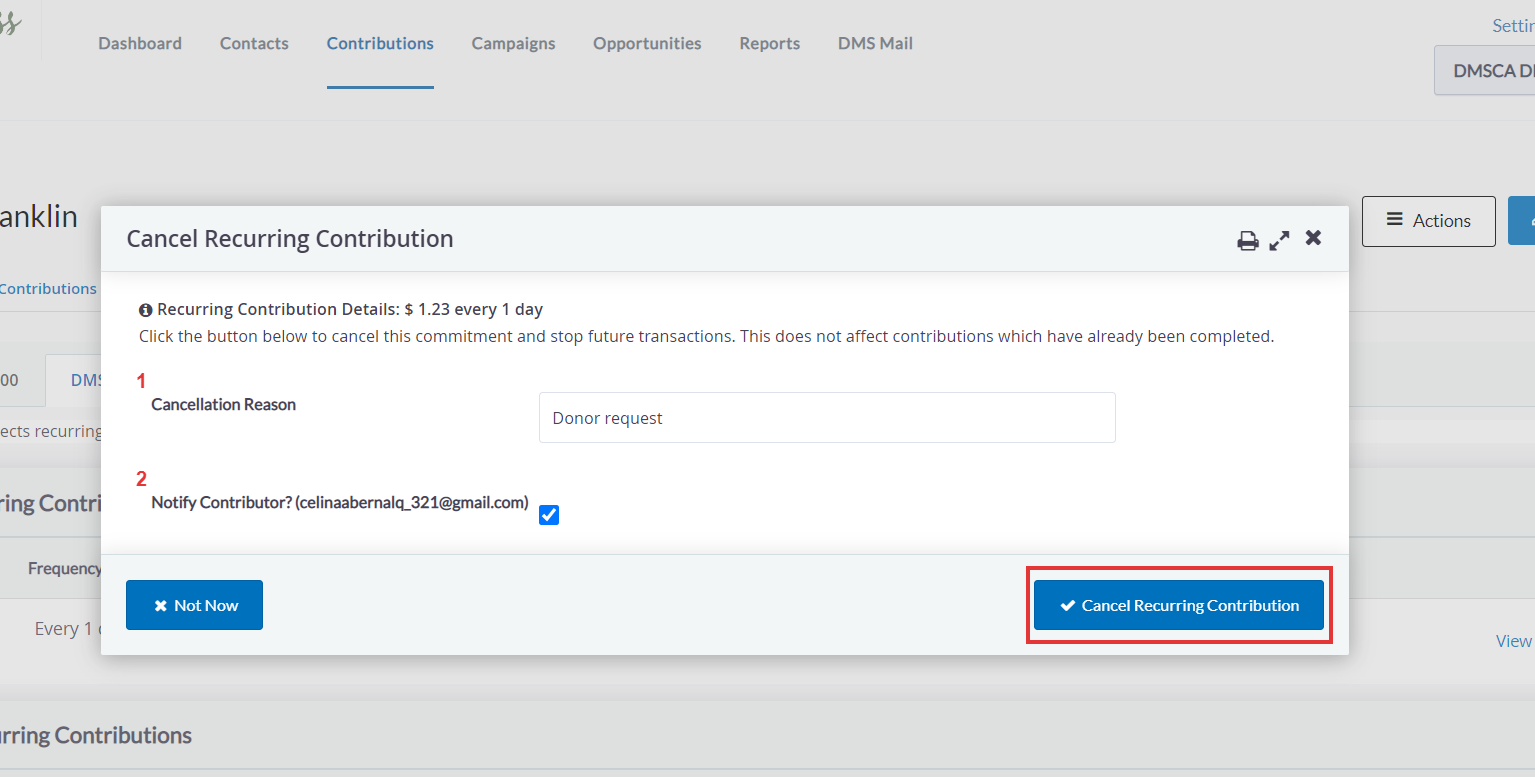The image size is (1535, 777).
Task: Expand the dialog to full screen
Action: click(1279, 240)
